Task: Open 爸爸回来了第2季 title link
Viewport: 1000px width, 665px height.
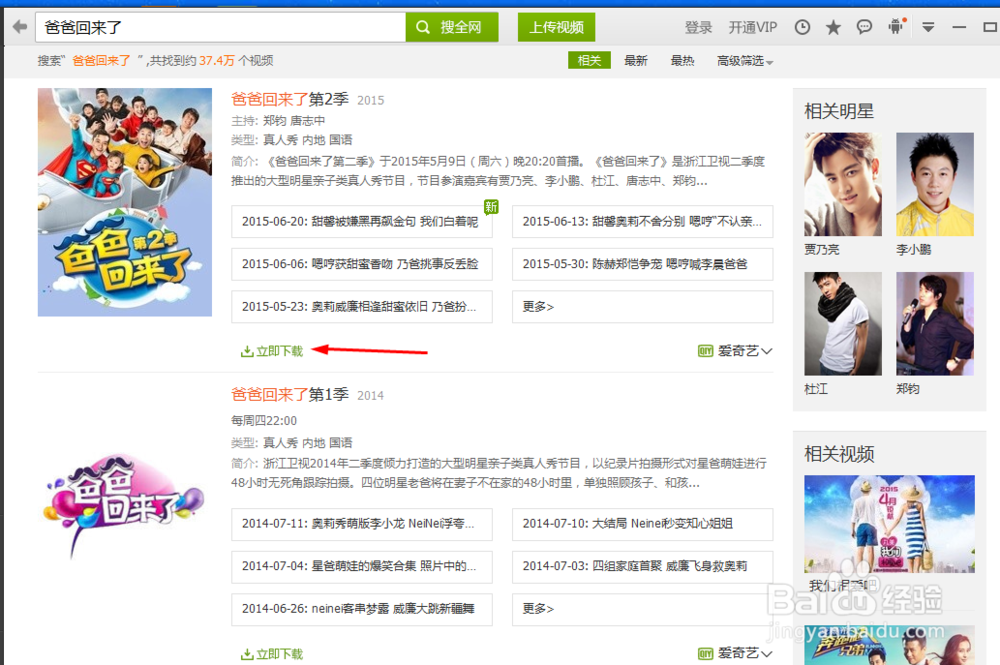Action: pos(290,99)
